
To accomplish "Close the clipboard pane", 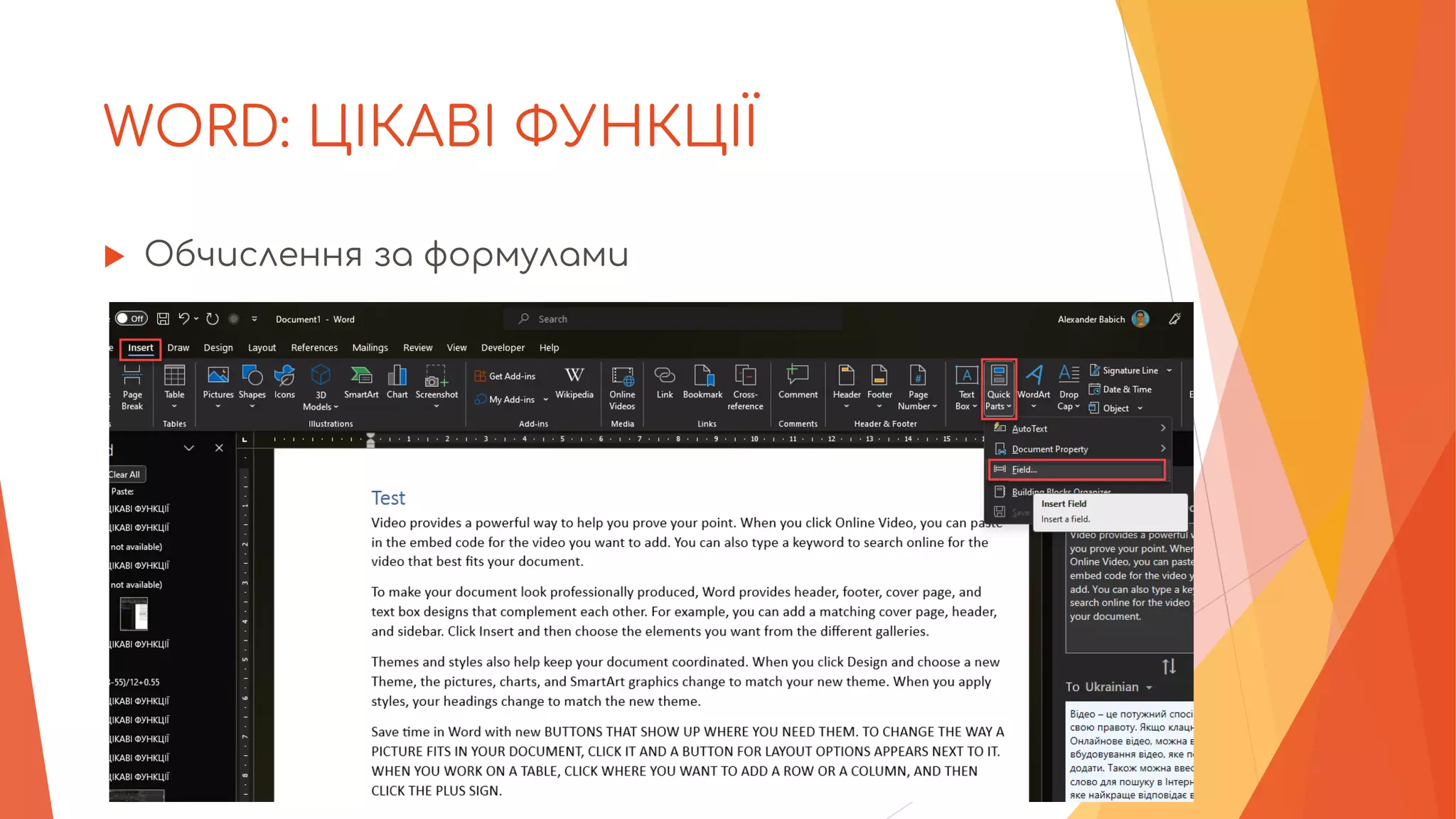I will [x=219, y=448].
